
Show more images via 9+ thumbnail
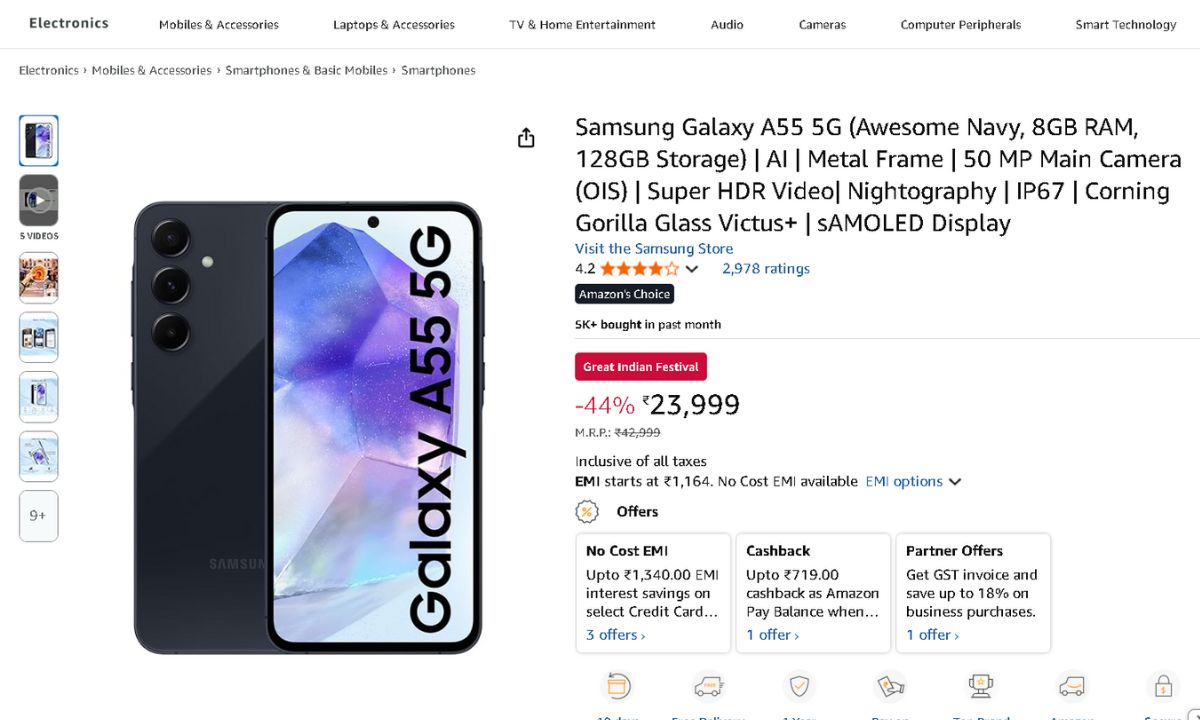tap(38, 516)
